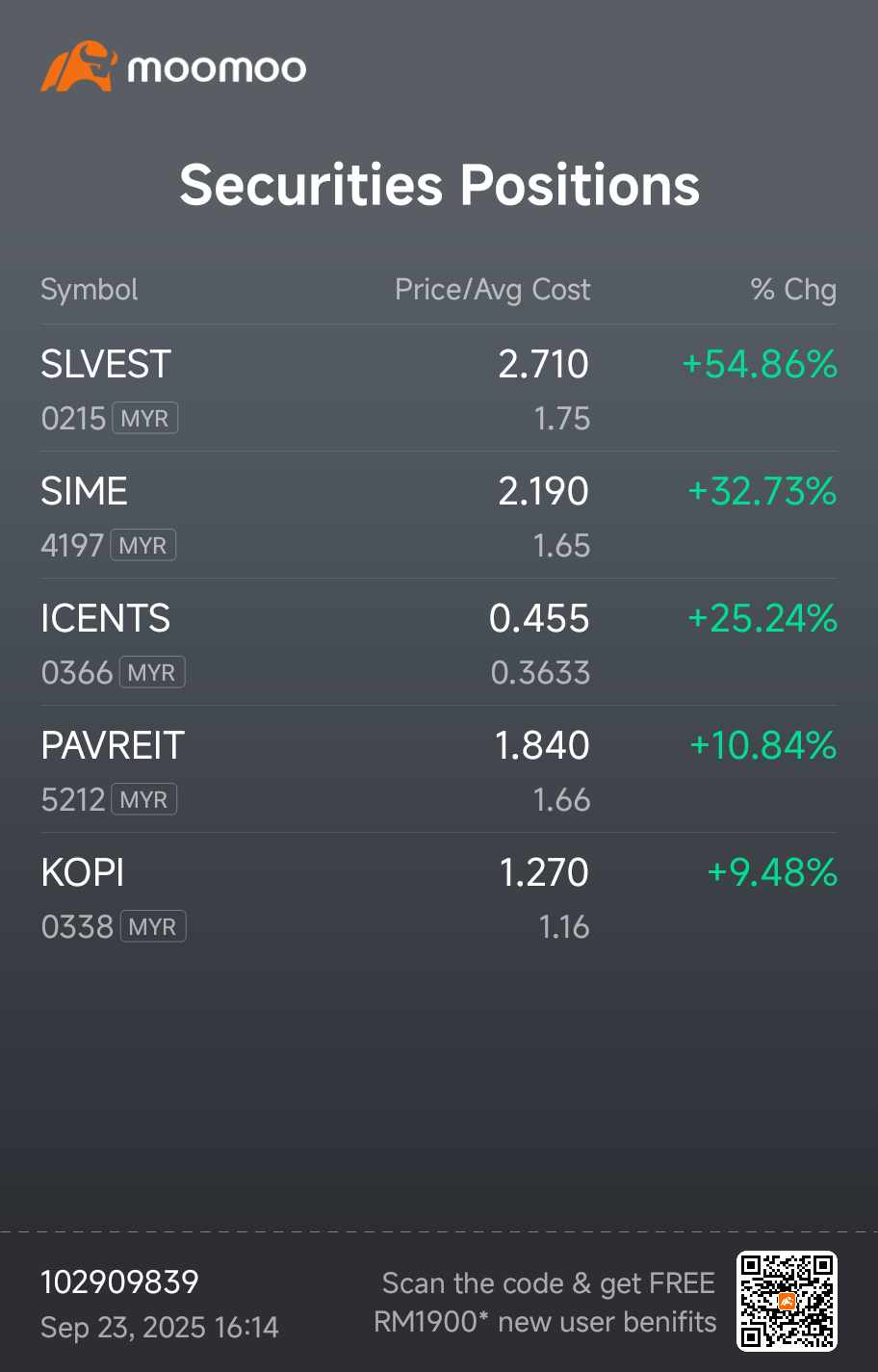Tap the QR code to scan
Viewport: 878px width, 1372px height.
(x=788, y=1299)
